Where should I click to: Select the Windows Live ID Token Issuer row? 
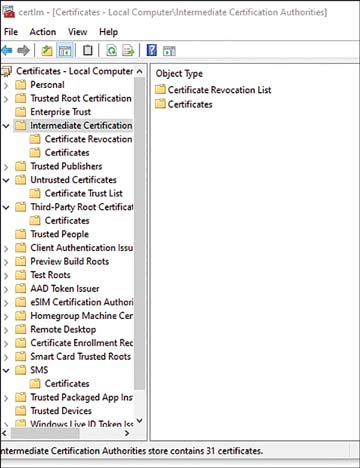coord(82,424)
